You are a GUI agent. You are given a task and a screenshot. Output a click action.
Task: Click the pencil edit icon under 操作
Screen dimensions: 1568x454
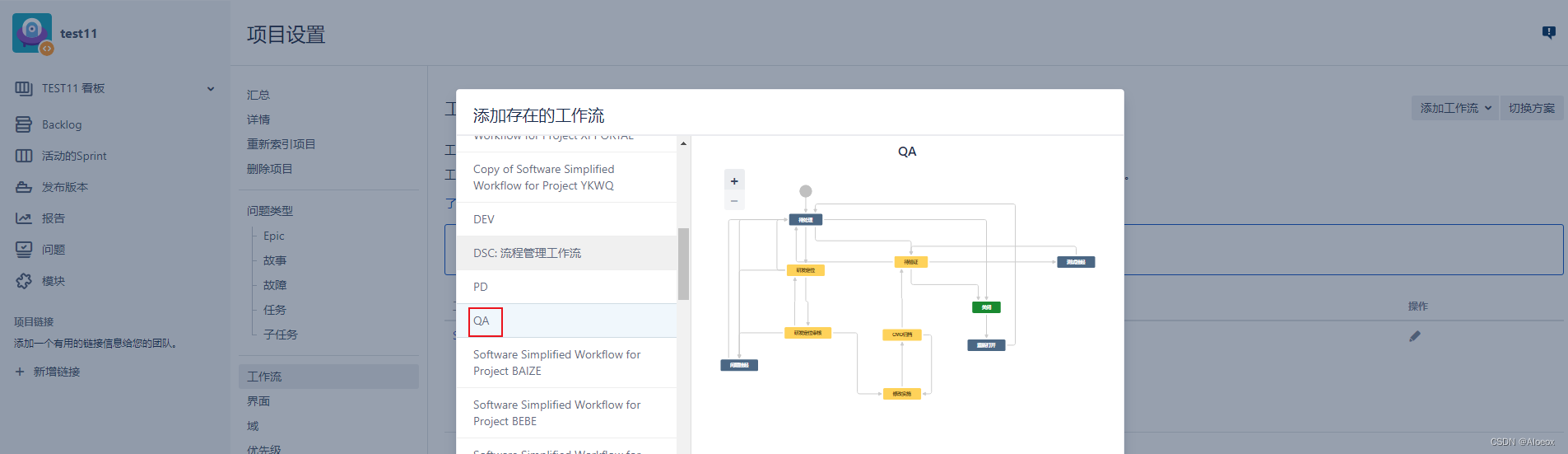click(1414, 336)
